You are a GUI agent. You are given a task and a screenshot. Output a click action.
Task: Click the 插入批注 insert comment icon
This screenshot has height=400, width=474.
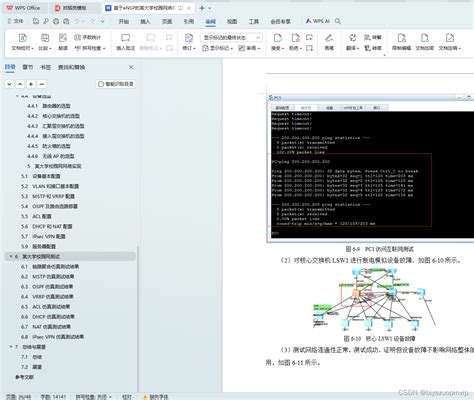[125, 38]
